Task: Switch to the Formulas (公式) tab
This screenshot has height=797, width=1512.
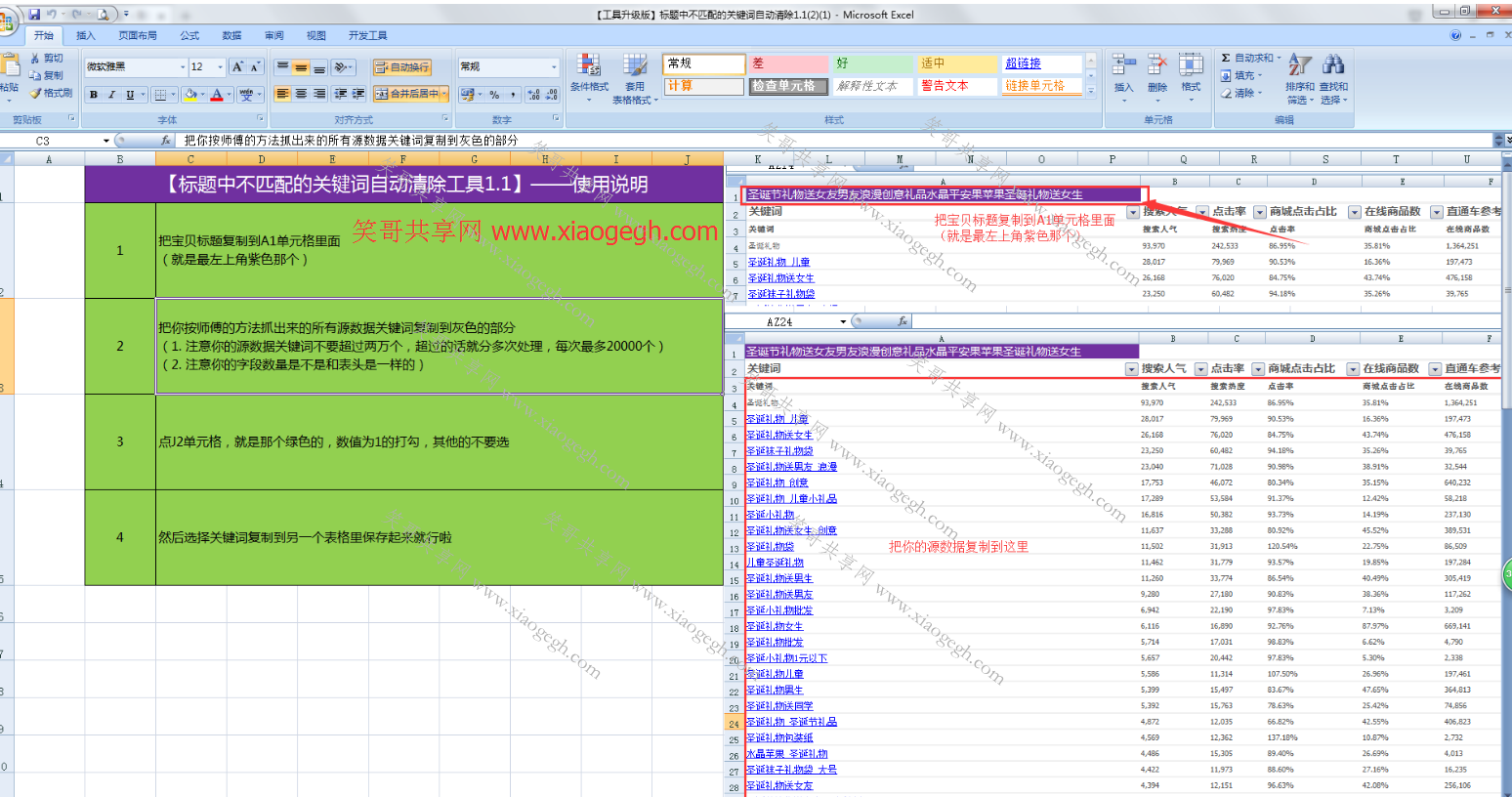Action: click(189, 35)
